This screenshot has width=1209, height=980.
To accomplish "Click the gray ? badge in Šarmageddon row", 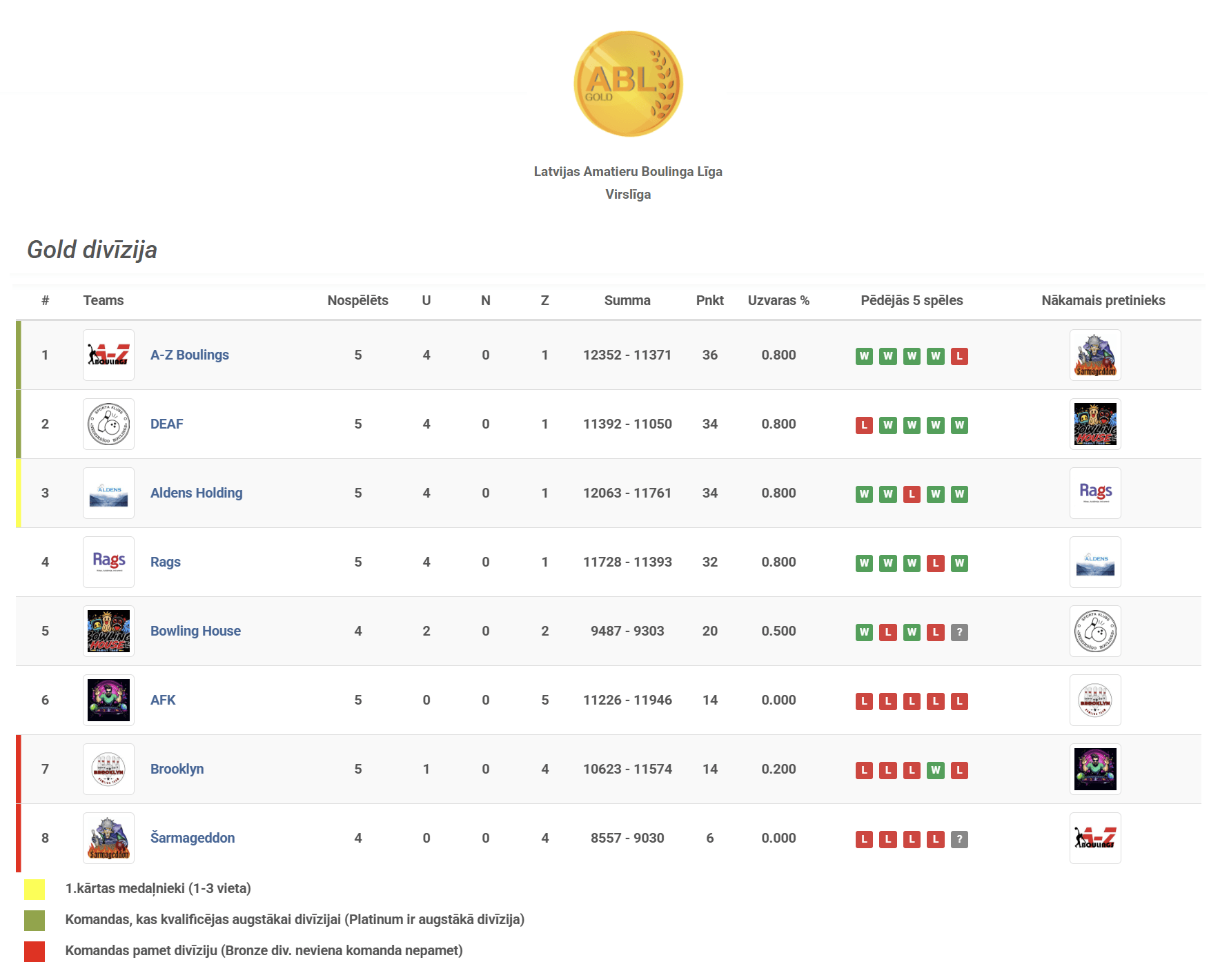I will pos(959,839).
